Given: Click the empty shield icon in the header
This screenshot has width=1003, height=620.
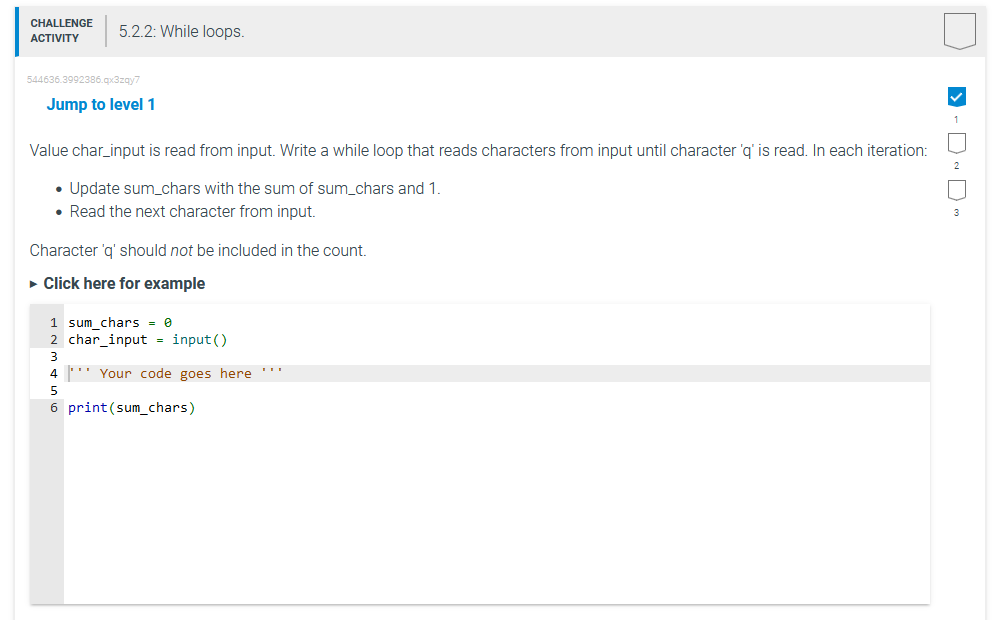Looking at the screenshot, I should [x=959, y=31].
